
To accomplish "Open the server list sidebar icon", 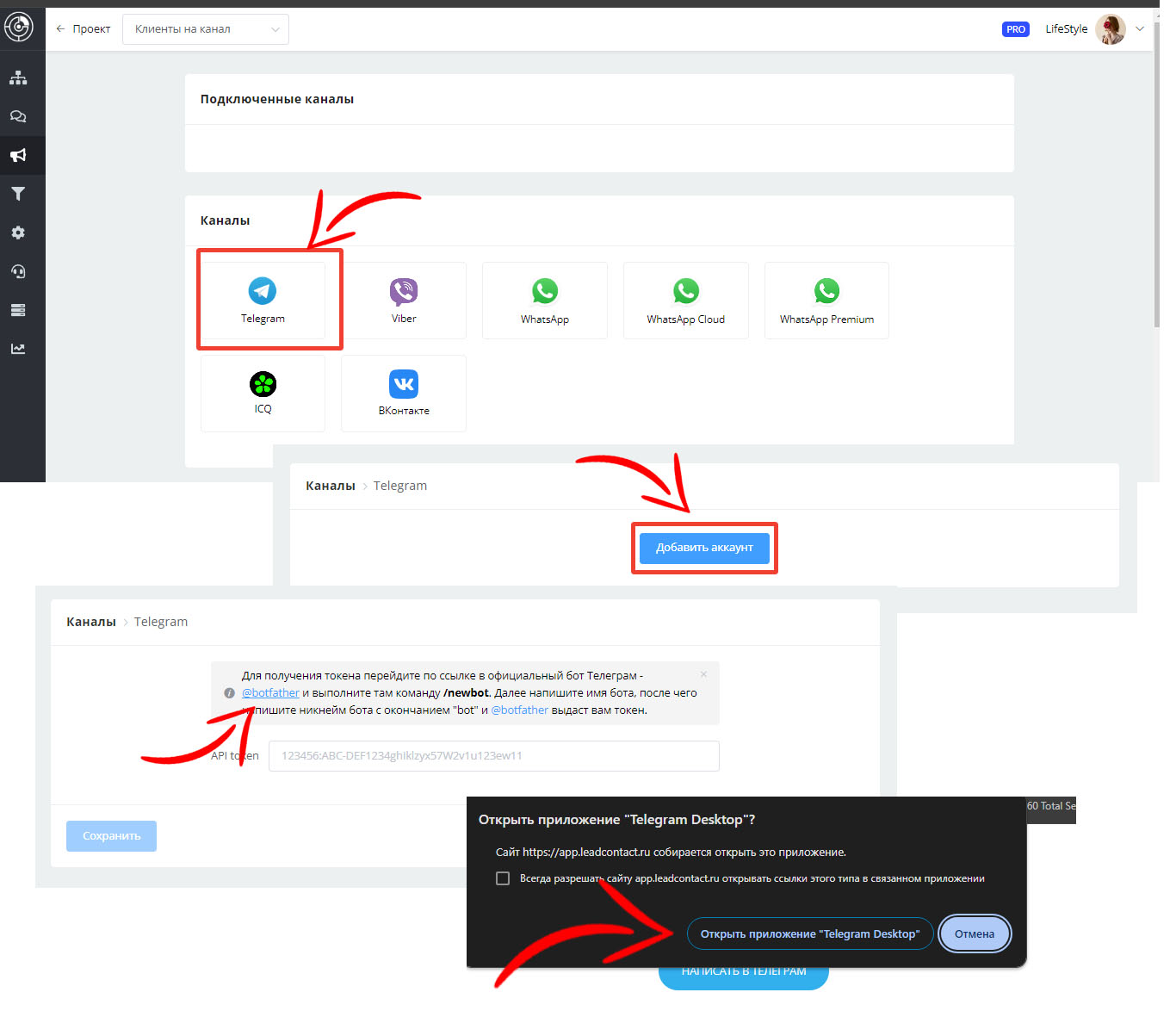I will pos(18,310).
